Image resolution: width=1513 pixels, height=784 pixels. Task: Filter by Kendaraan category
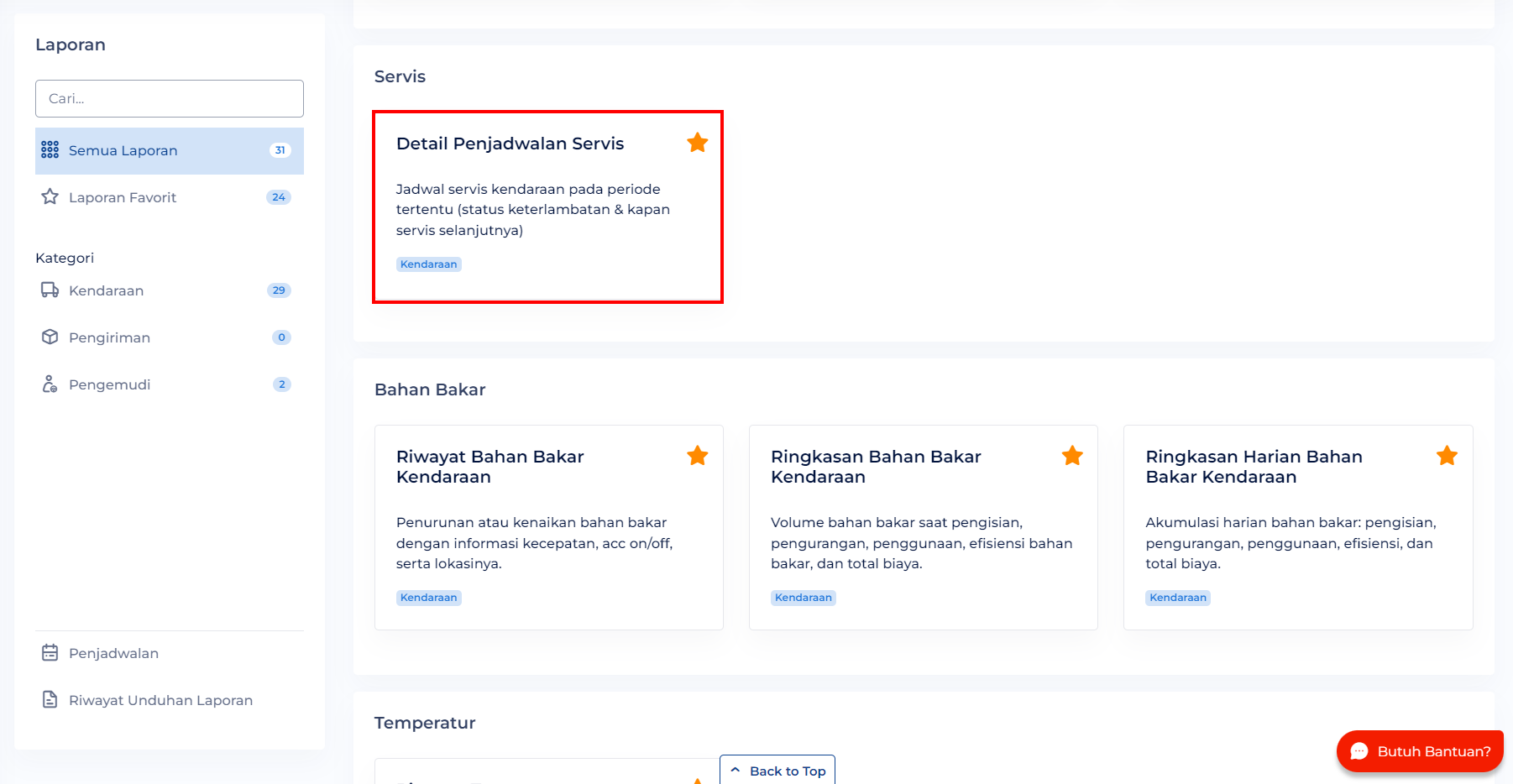[170, 290]
